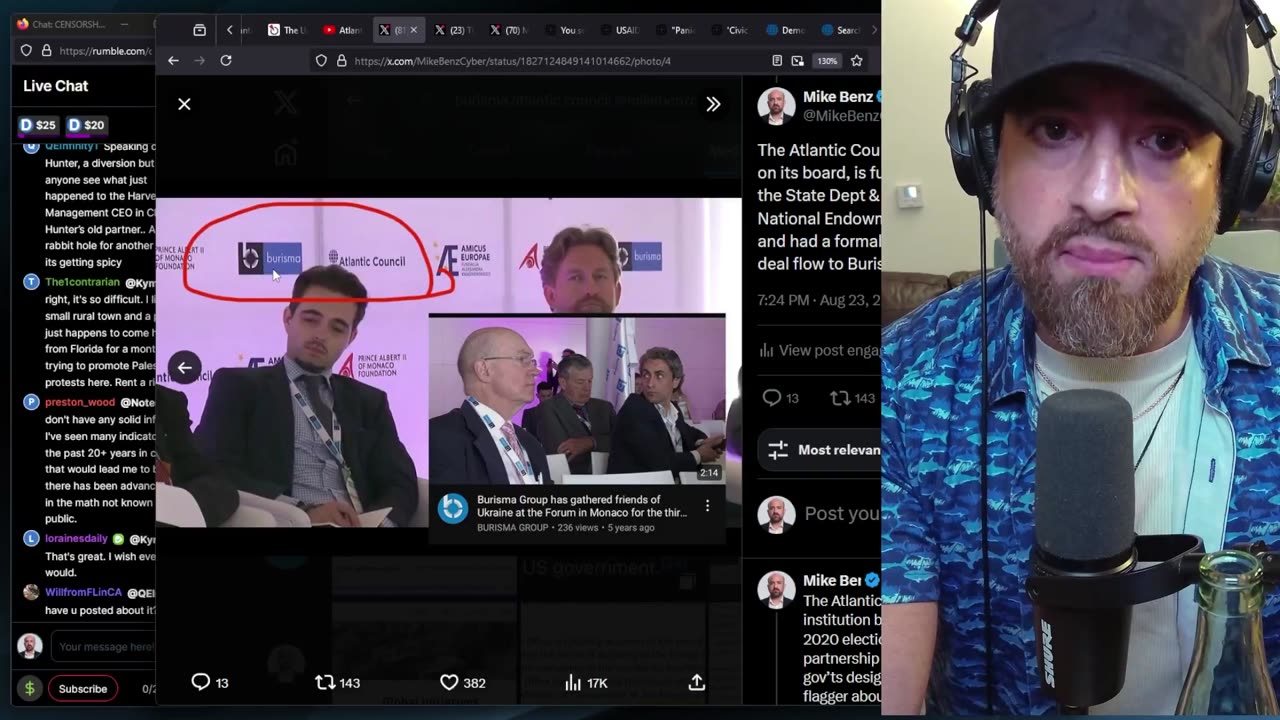Bookmark this page with the star icon

click(857, 61)
